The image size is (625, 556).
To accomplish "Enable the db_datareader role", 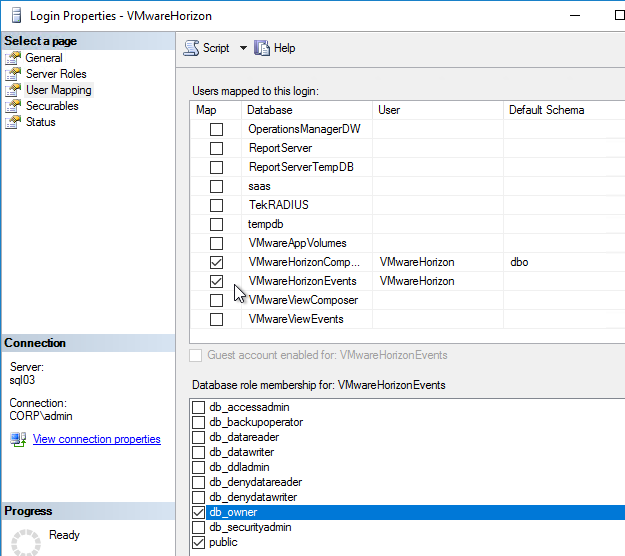I will (199, 437).
